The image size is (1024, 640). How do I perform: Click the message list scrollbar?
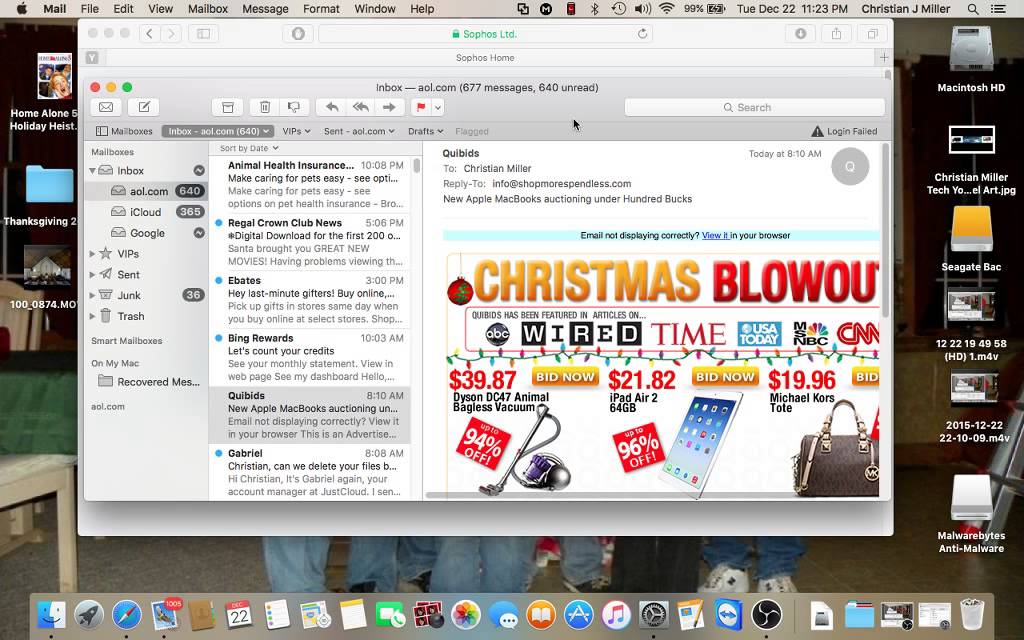point(417,166)
